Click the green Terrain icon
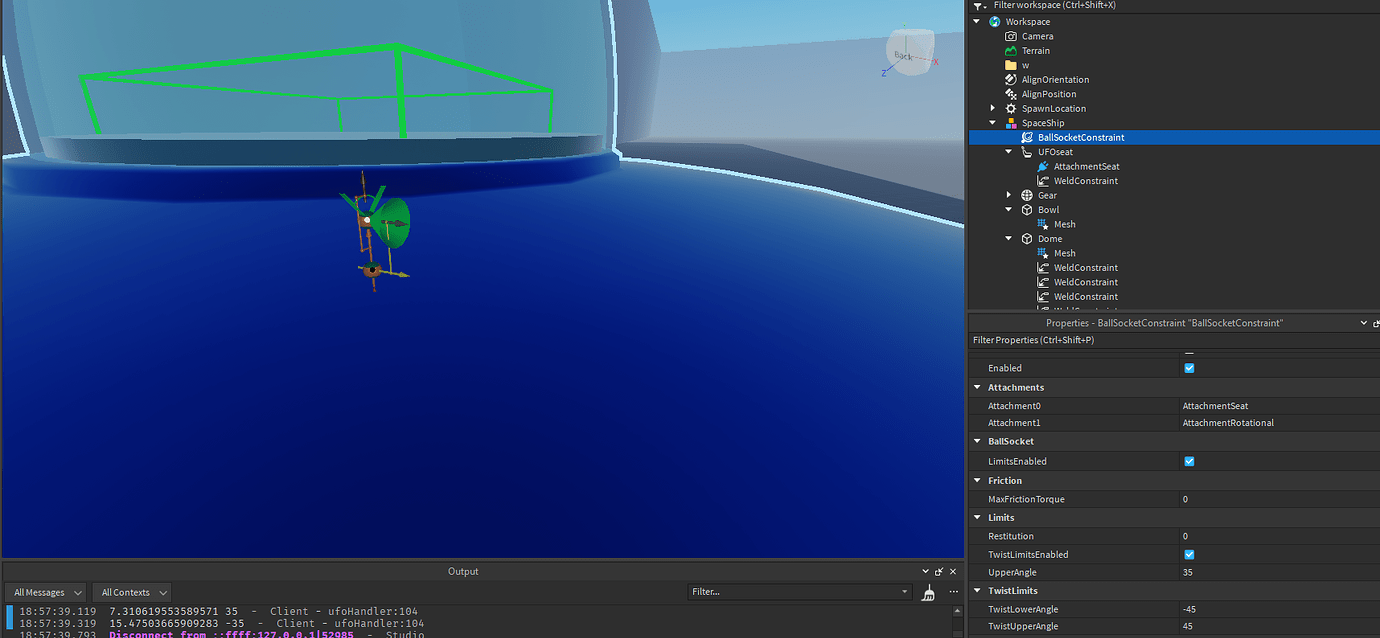Screen dimensions: 1380x638 [x=1010, y=51]
